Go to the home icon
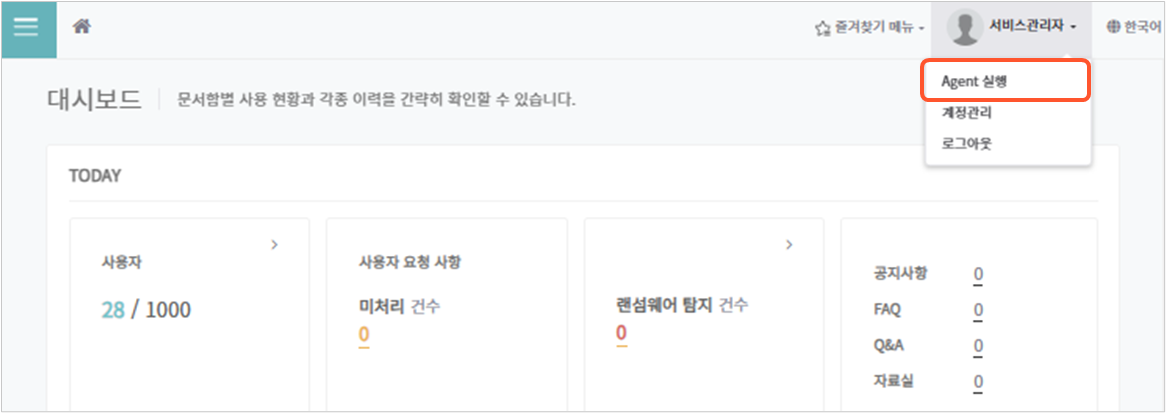This screenshot has height=413, width=1166. coord(81,27)
